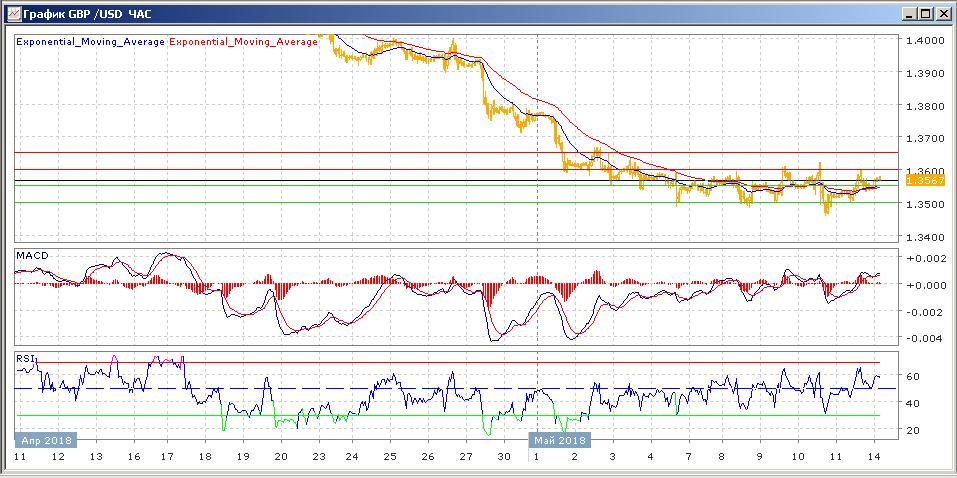Click date 11 at the time axis start
Image resolution: width=957 pixels, height=478 pixels.
[19, 457]
